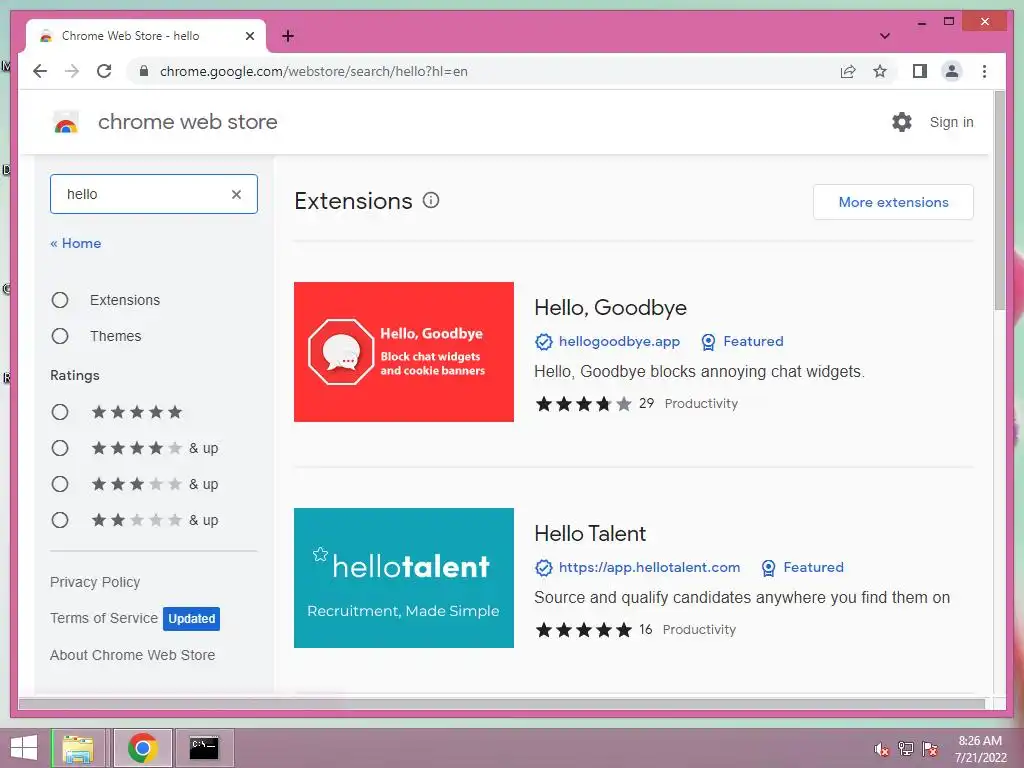The height and width of the screenshot is (768, 1024).
Task: Open the Hello Talent extension title
Action: coord(590,534)
